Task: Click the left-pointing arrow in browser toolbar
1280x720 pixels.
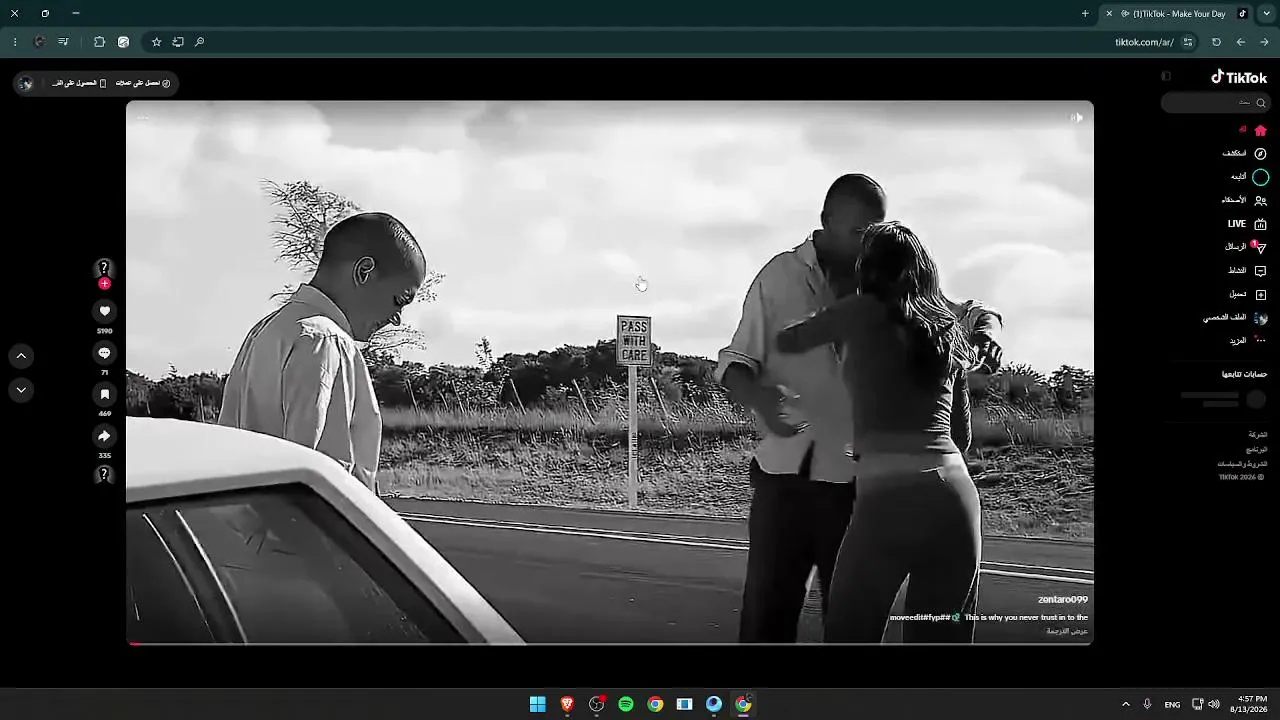Action: [x=1240, y=42]
